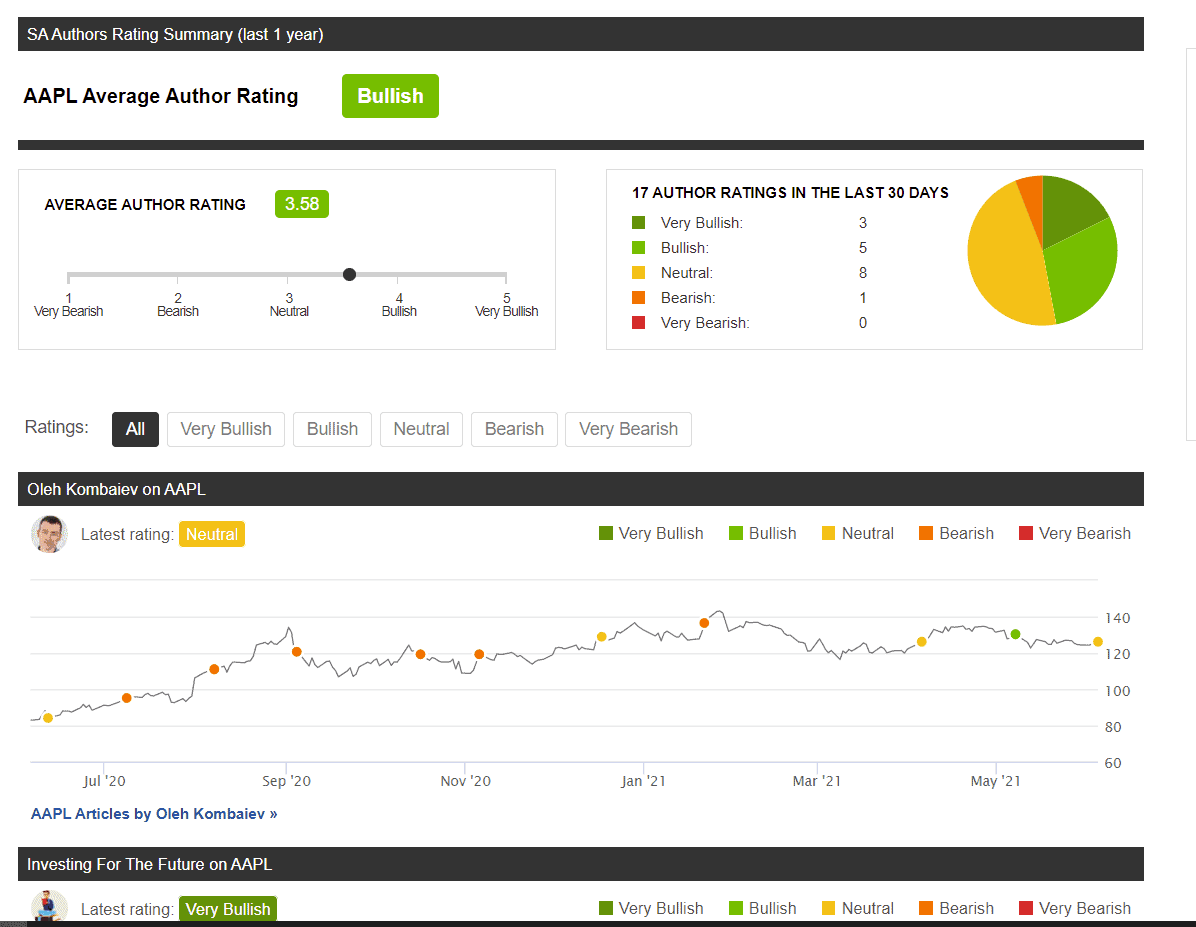Click the Very Bullish latest rating badge
1196x927 pixels.
coord(227,909)
